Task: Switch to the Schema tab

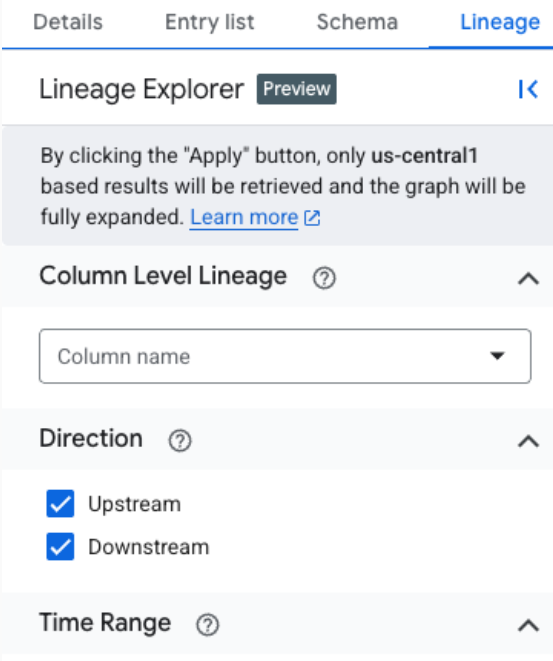Action: [357, 22]
